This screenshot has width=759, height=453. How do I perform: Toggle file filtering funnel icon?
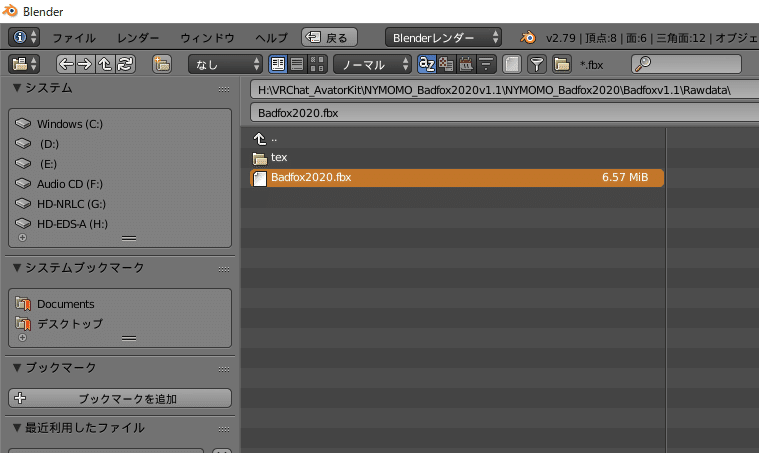pyautogui.click(x=536, y=64)
